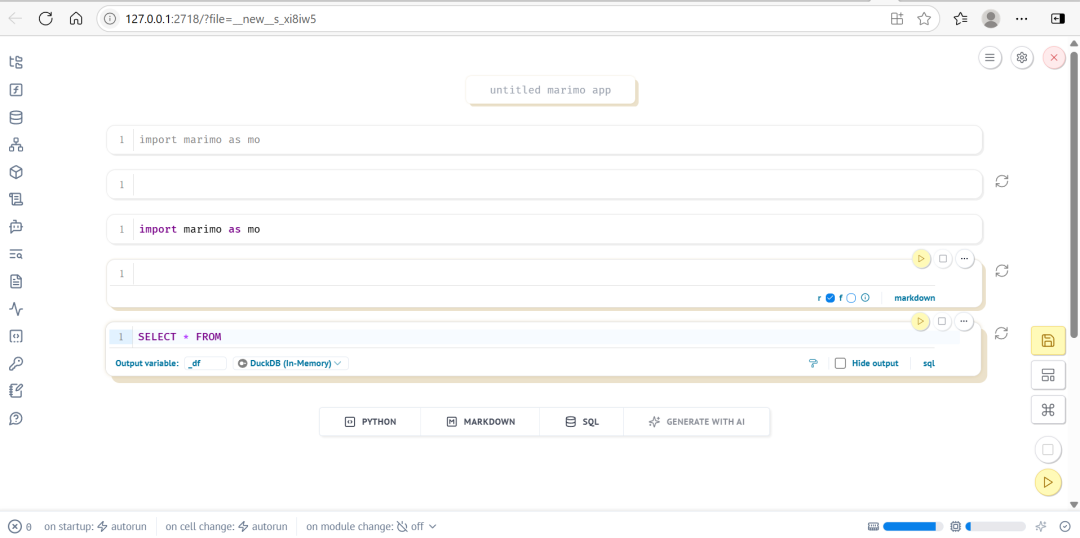Open the documentation search icon in sidebar

pos(16,254)
